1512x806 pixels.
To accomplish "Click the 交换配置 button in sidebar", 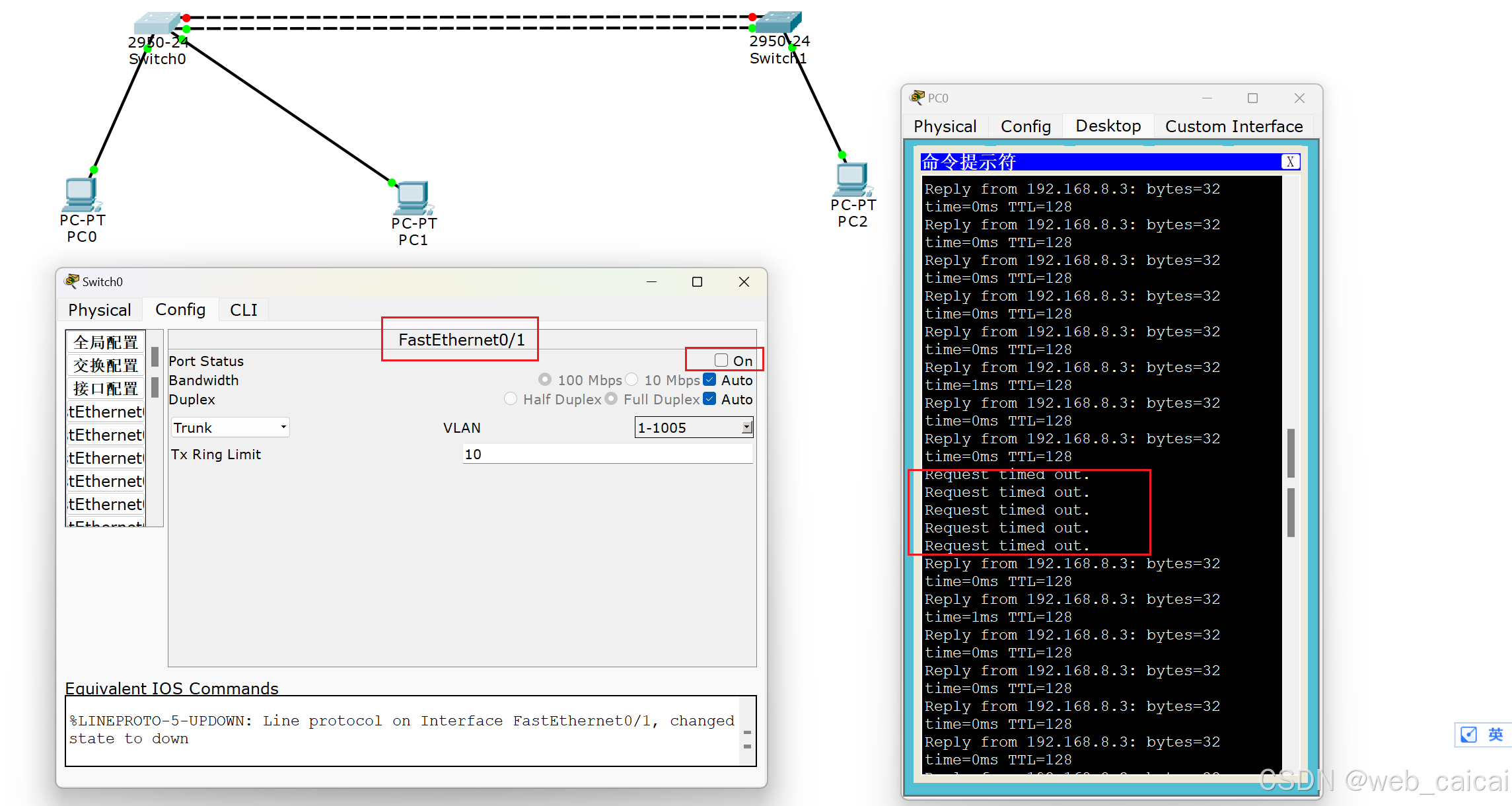I will pyautogui.click(x=106, y=365).
